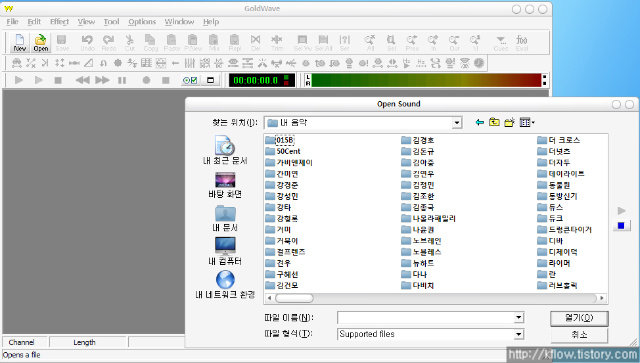Click 내 문서 in places bar
Screen dimensions: 640x363
(x=225, y=218)
